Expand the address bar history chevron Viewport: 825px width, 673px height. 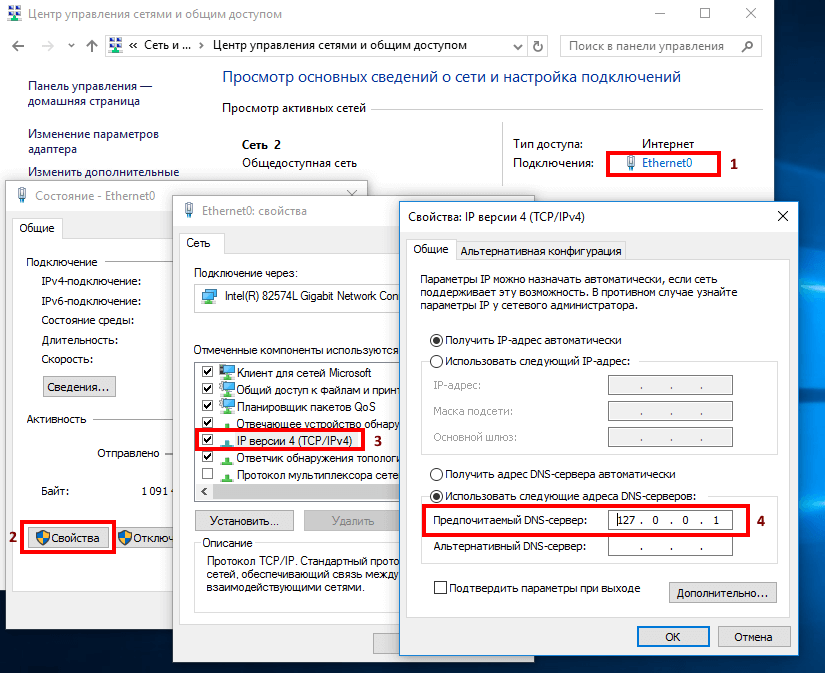[x=518, y=47]
